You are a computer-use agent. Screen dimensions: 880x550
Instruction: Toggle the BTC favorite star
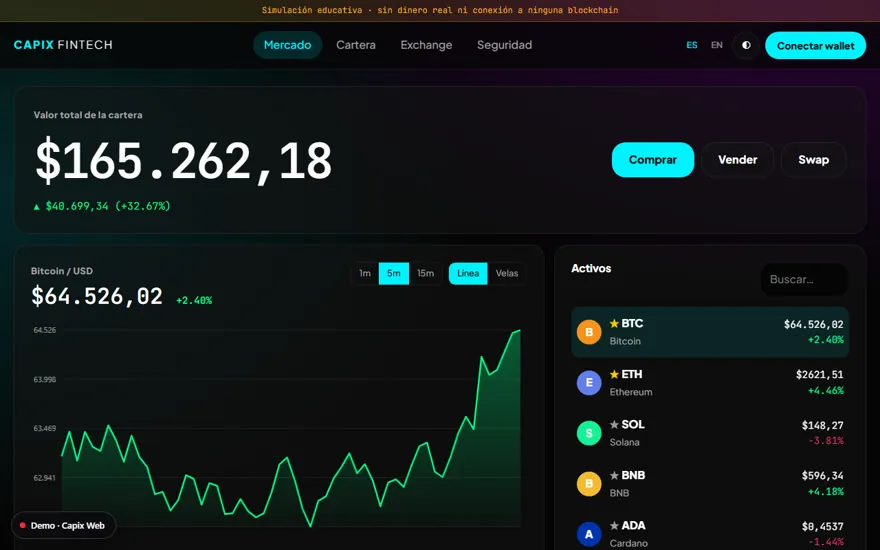(x=614, y=323)
